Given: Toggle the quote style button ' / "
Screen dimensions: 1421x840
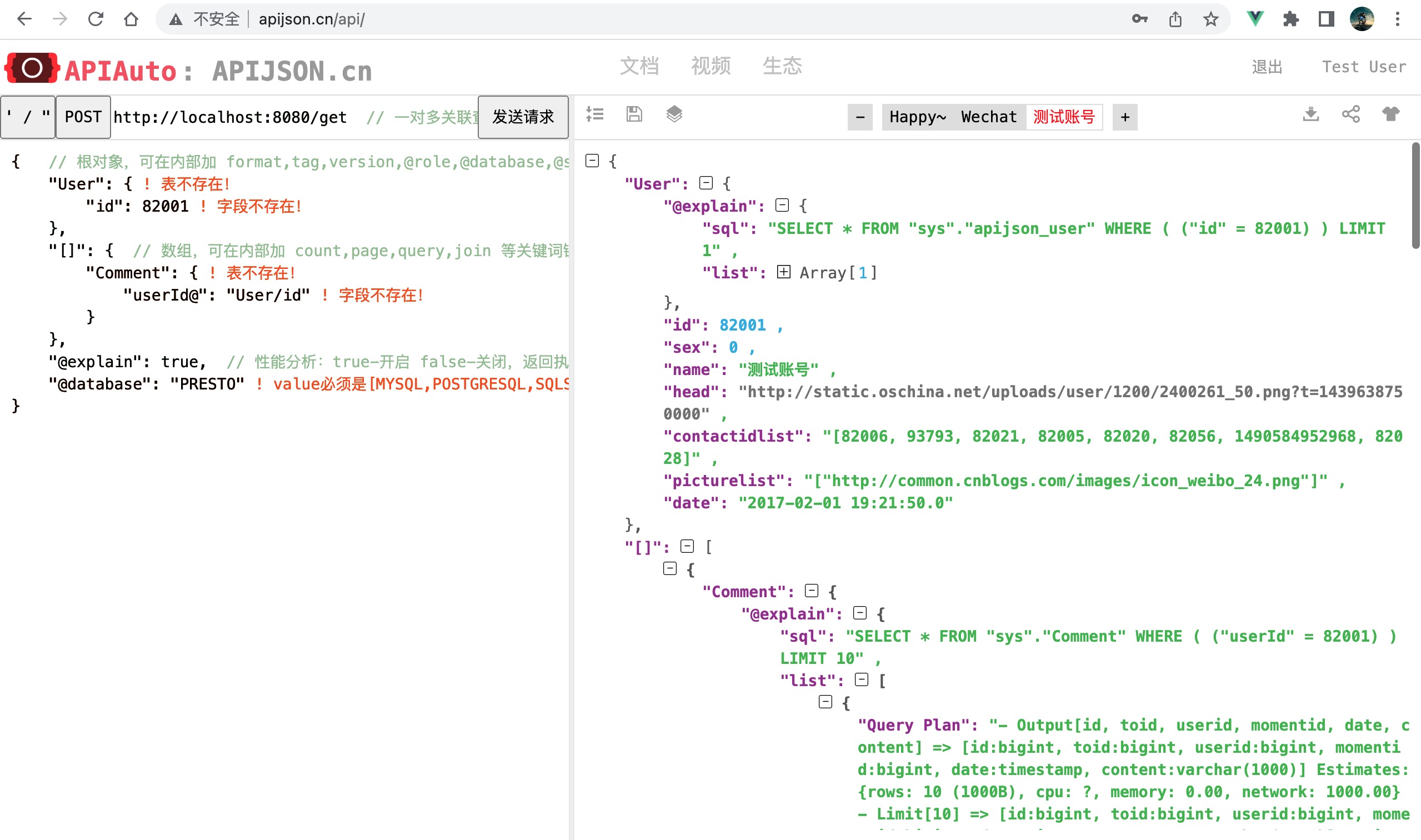Looking at the screenshot, I should (28, 117).
